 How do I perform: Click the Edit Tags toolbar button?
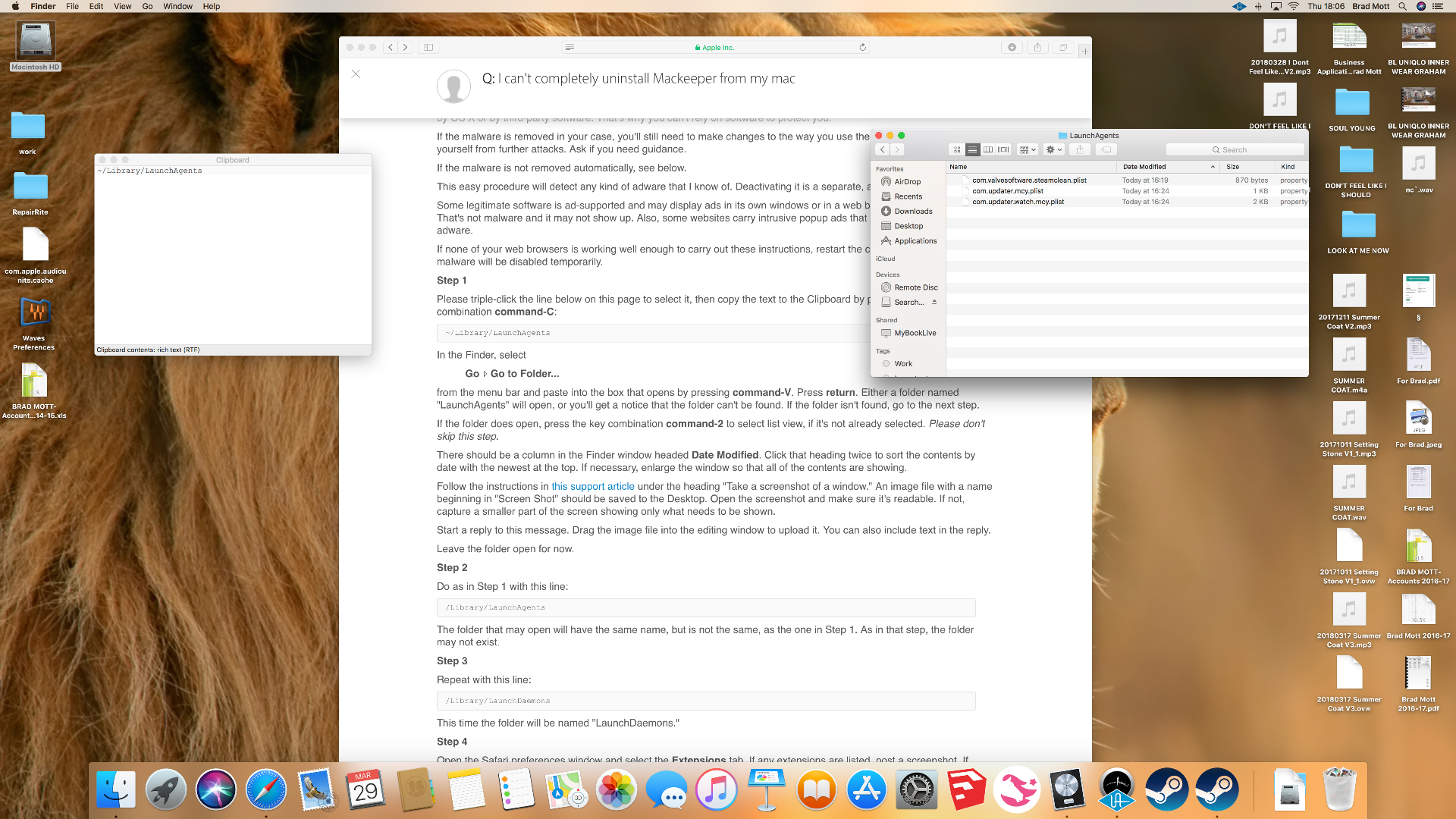(x=1106, y=149)
